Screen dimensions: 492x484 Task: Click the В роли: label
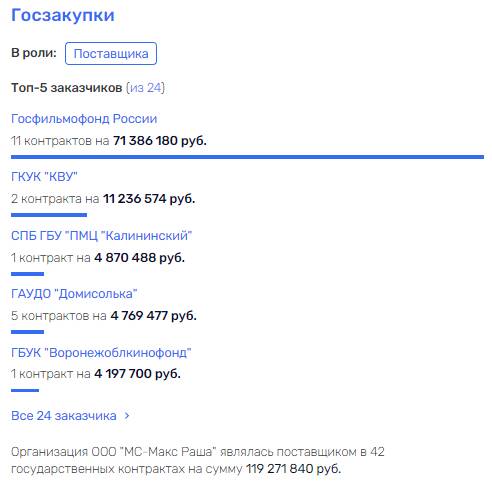(x=34, y=53)
